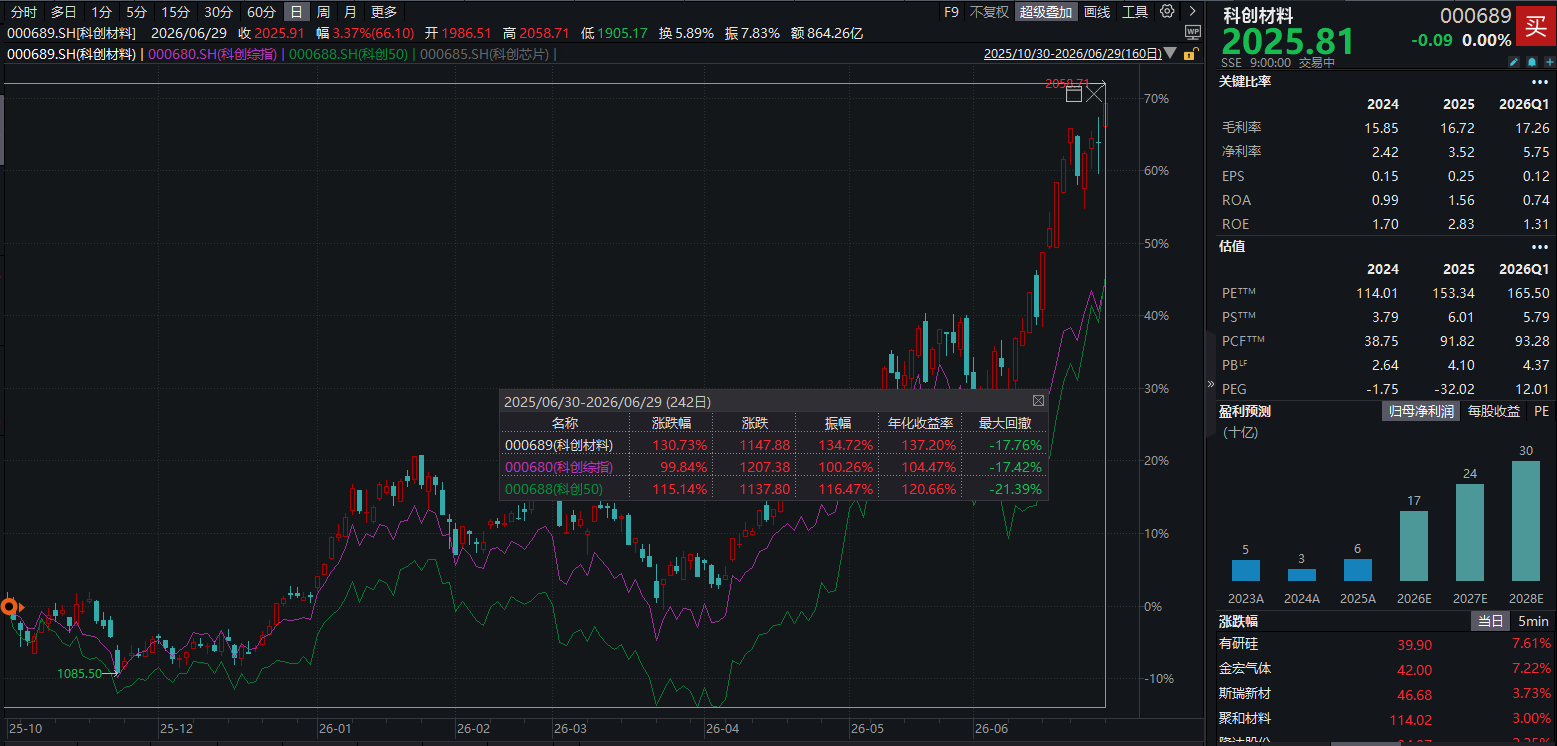1557x746 pixels.
Task: Open the 画线 drawing tools
Action: 1097,12
